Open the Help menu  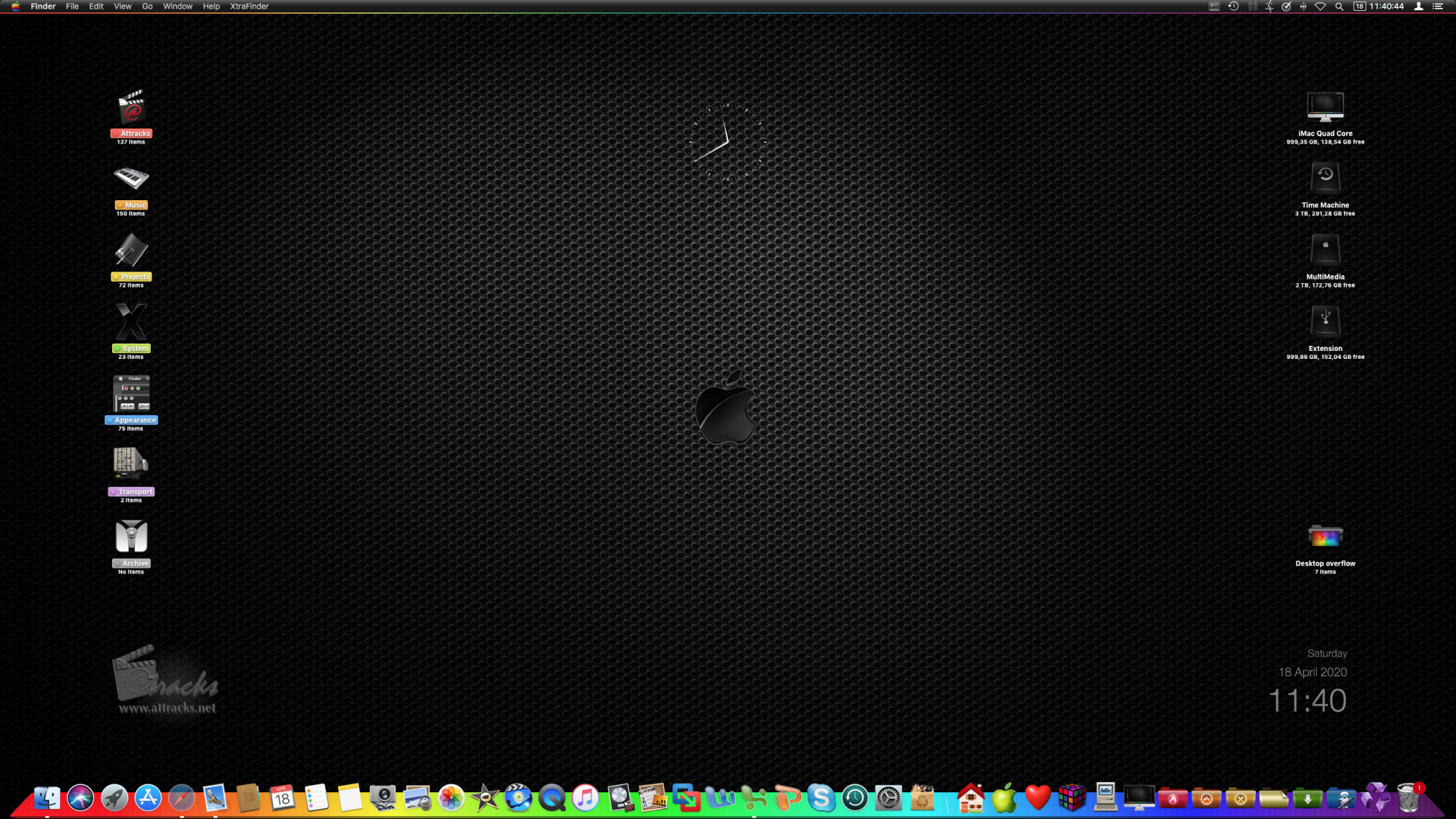(211, 7)
